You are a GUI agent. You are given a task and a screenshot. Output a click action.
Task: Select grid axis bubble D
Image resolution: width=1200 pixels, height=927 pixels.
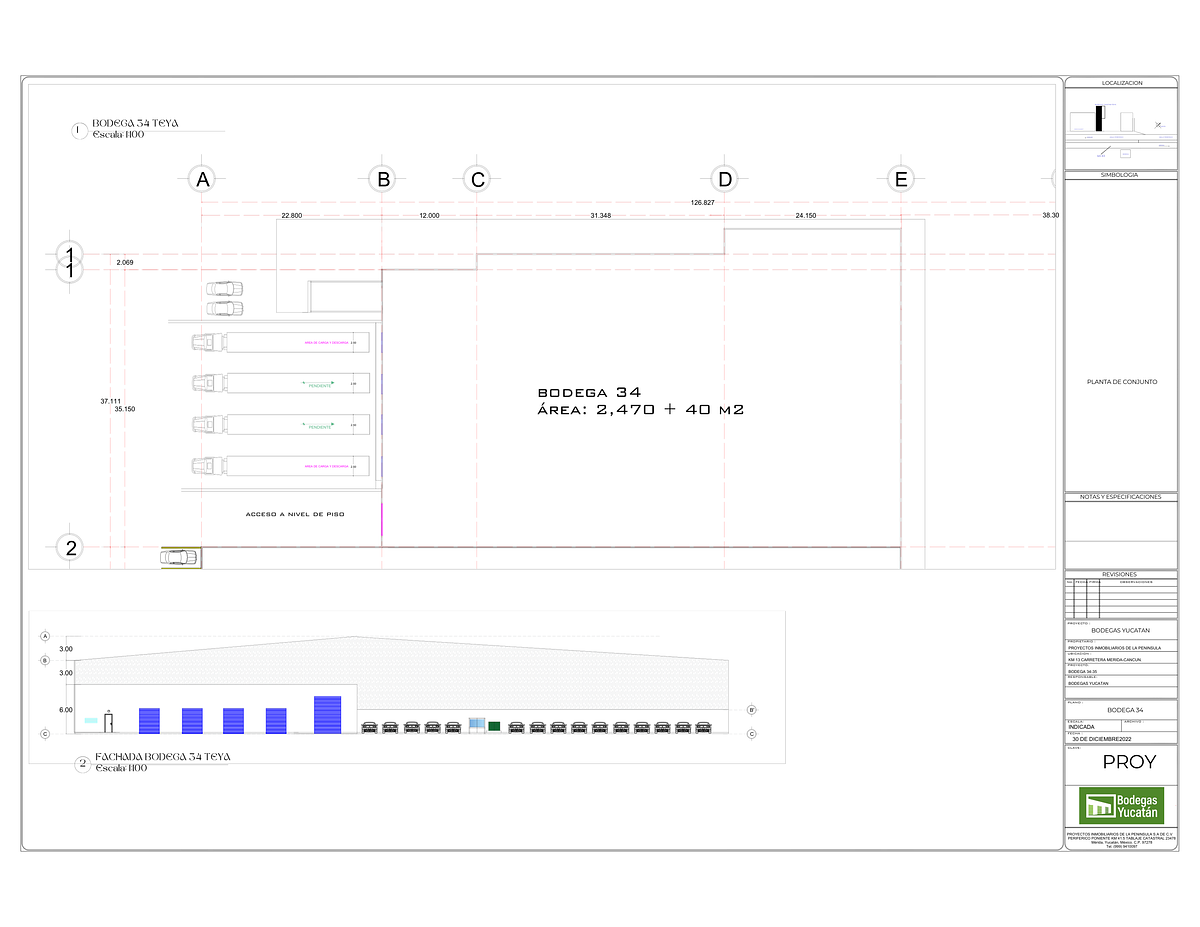pos(724,180)
